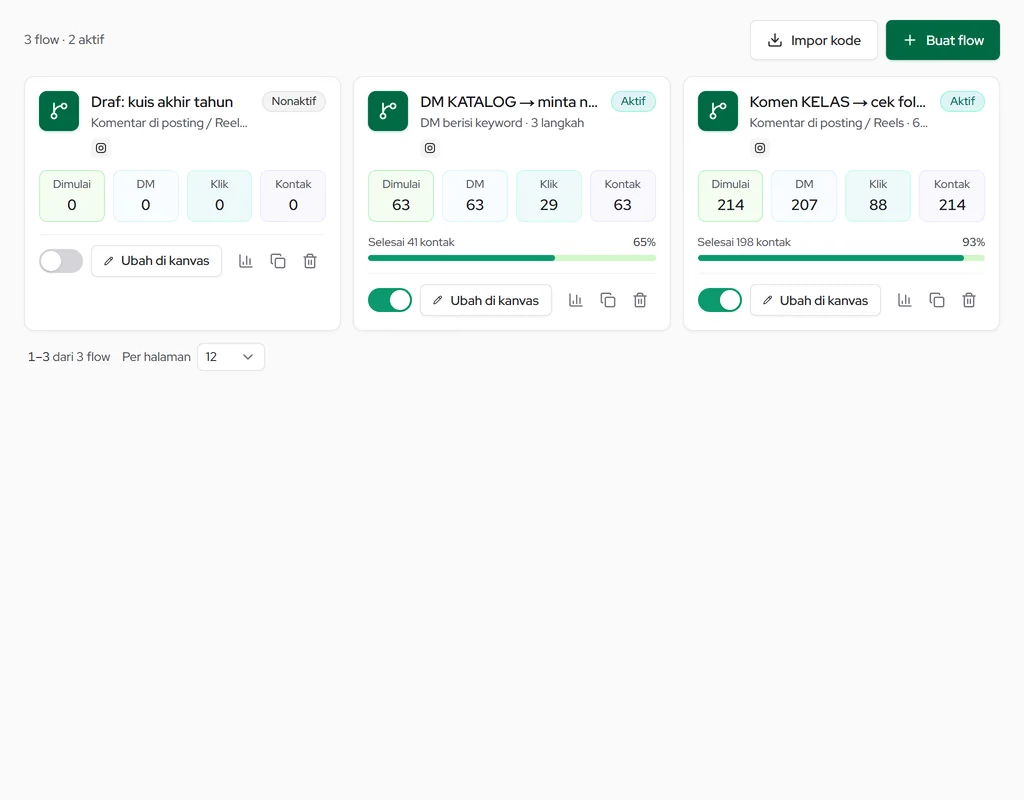Viewport: 1024px width, 800px height.
Task: Click the Komen KELAS 93% progress bar
Action: 841,258
